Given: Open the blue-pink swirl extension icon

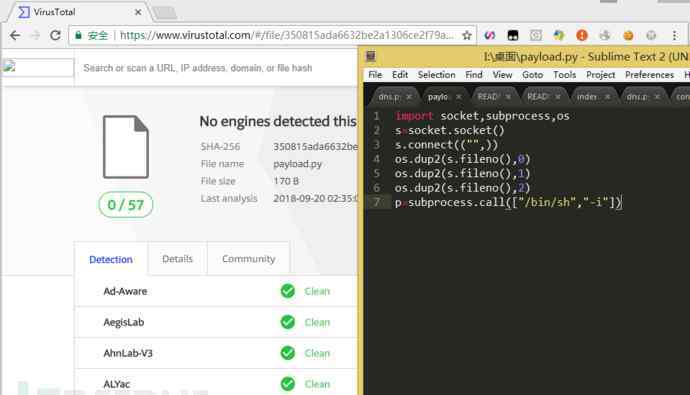Looking at the screenshot, I should tap(490, 35).
